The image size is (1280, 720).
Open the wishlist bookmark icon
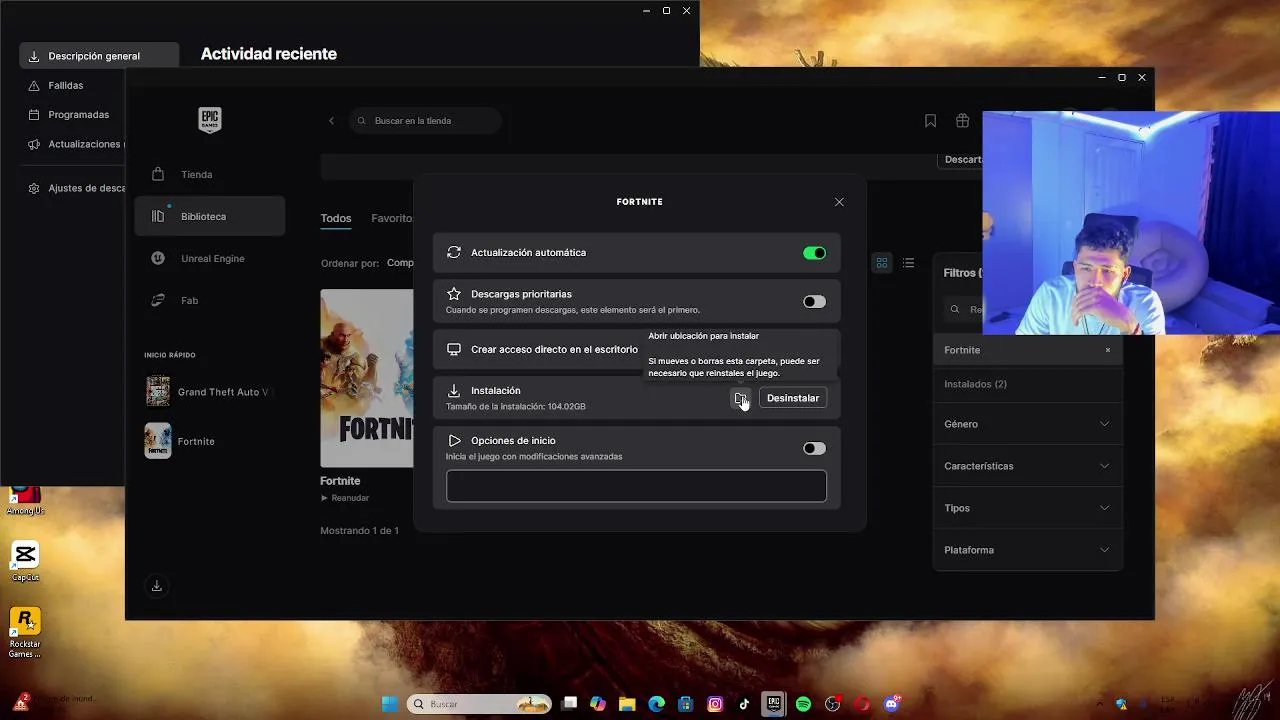[x=930, y=121]
